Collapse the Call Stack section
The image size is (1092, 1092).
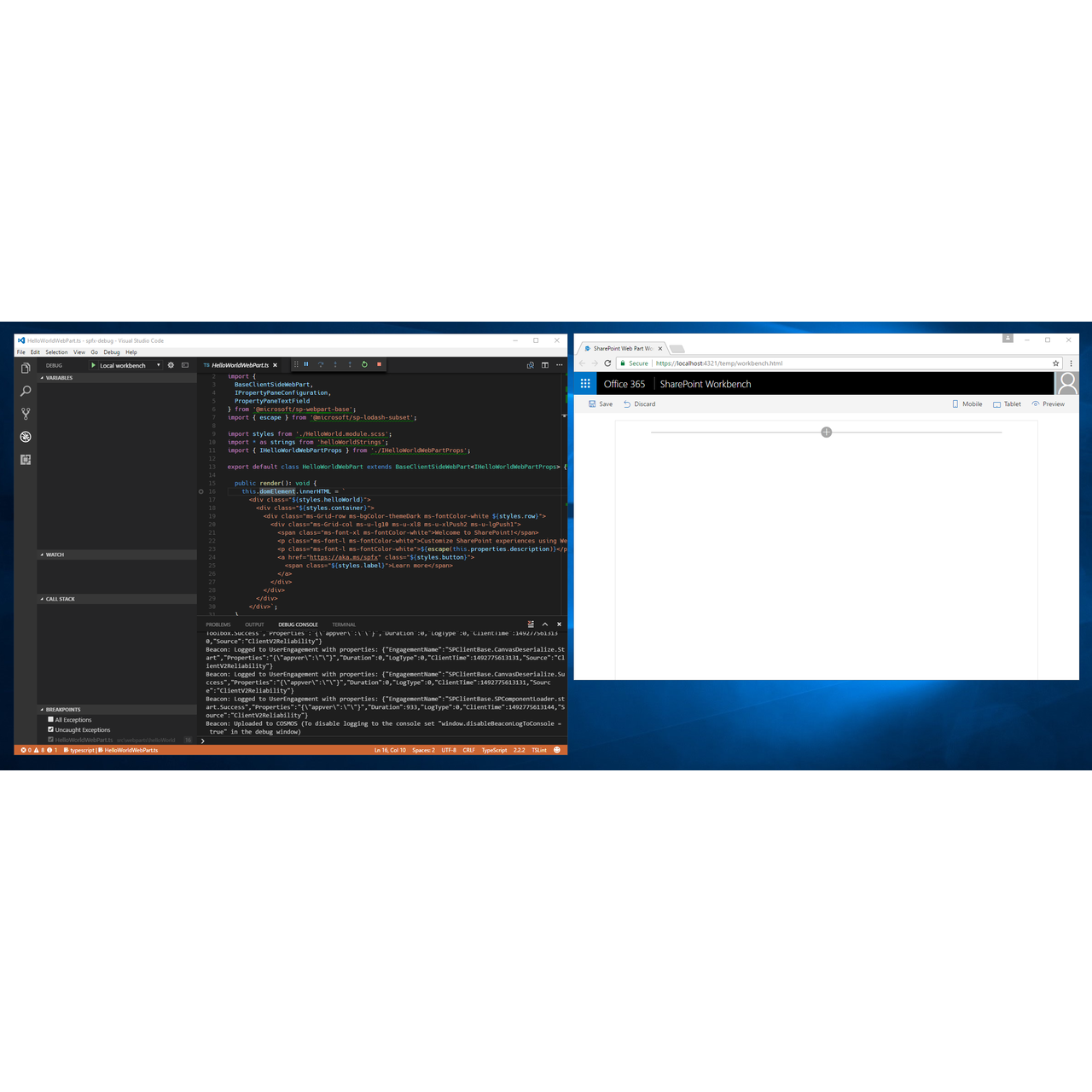pos(117,599)
